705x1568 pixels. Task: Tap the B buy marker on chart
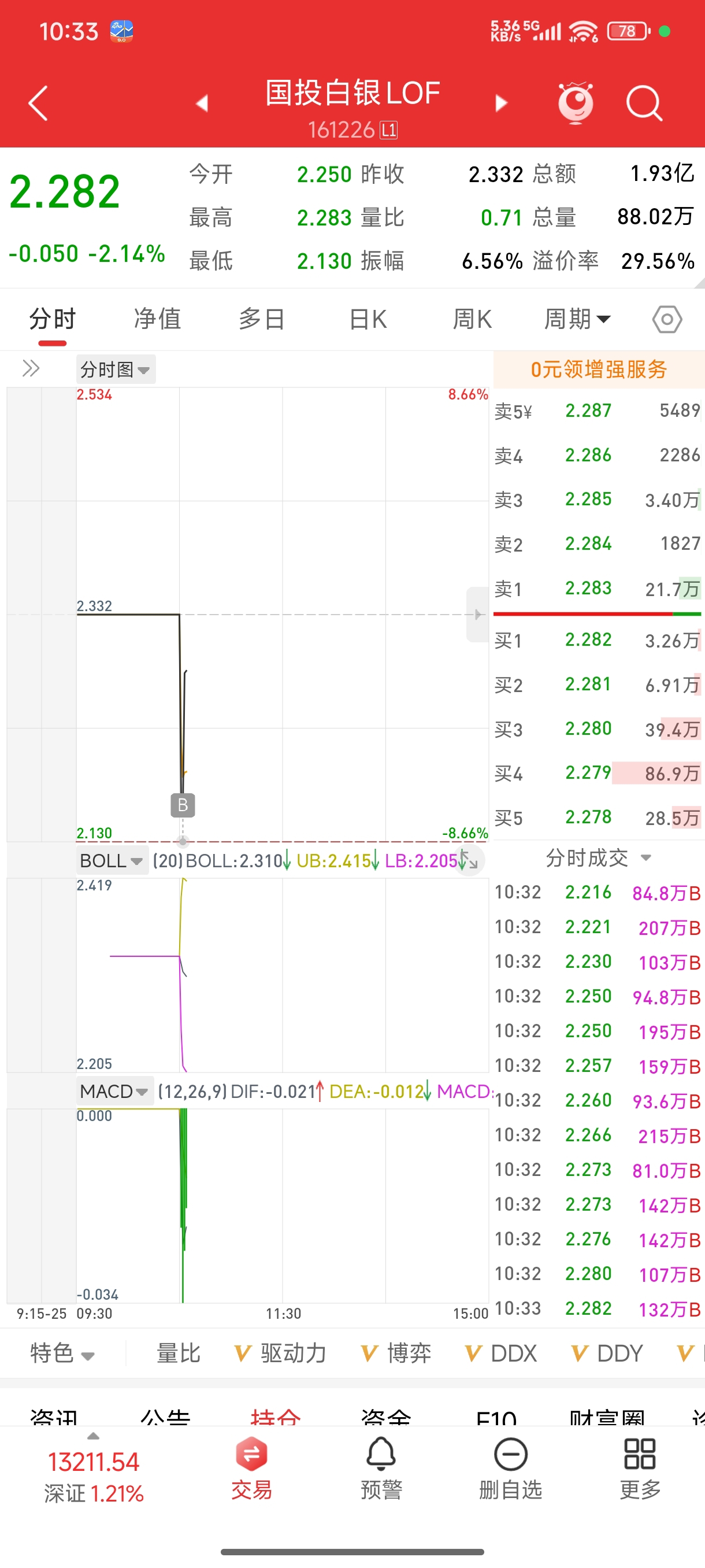(183, 805)
